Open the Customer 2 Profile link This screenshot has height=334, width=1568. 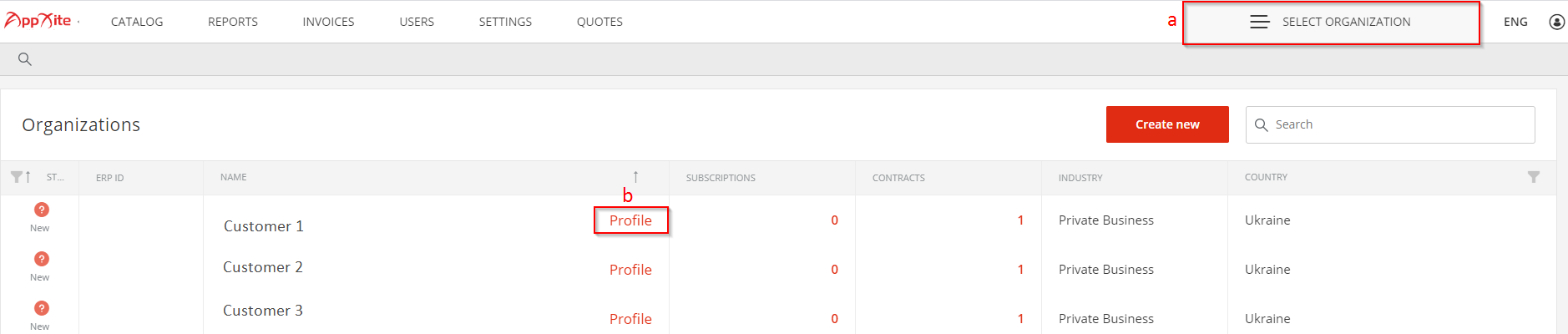(x=630, y=270)
